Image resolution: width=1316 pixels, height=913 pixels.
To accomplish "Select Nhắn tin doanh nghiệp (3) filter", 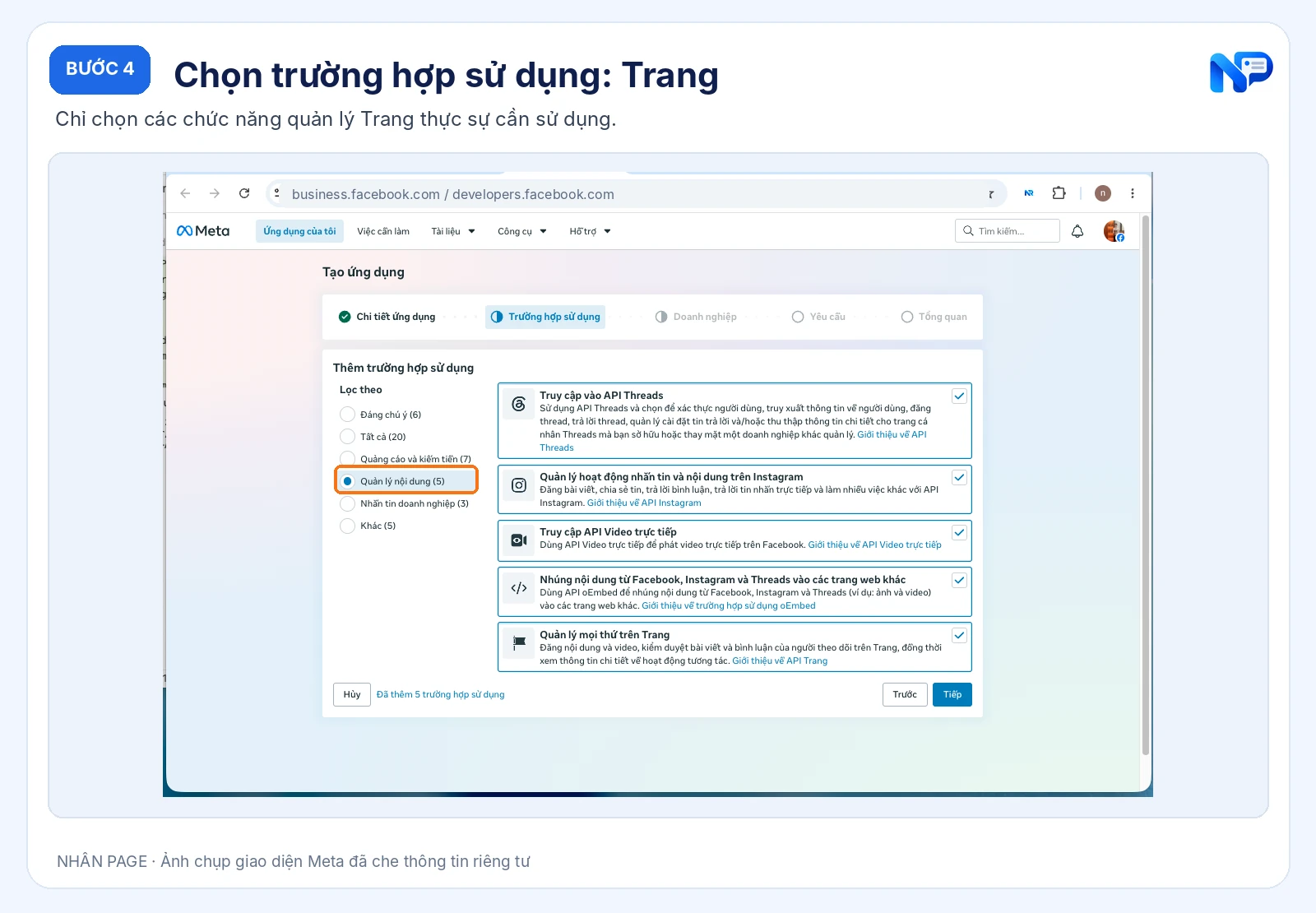I will click(348, 503).
